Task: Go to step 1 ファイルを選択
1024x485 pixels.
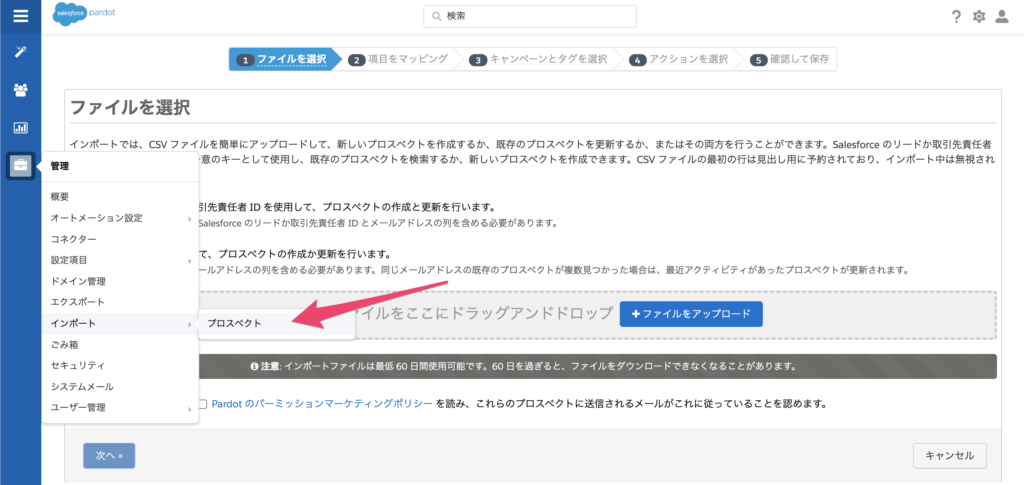Action: (284, 59)
